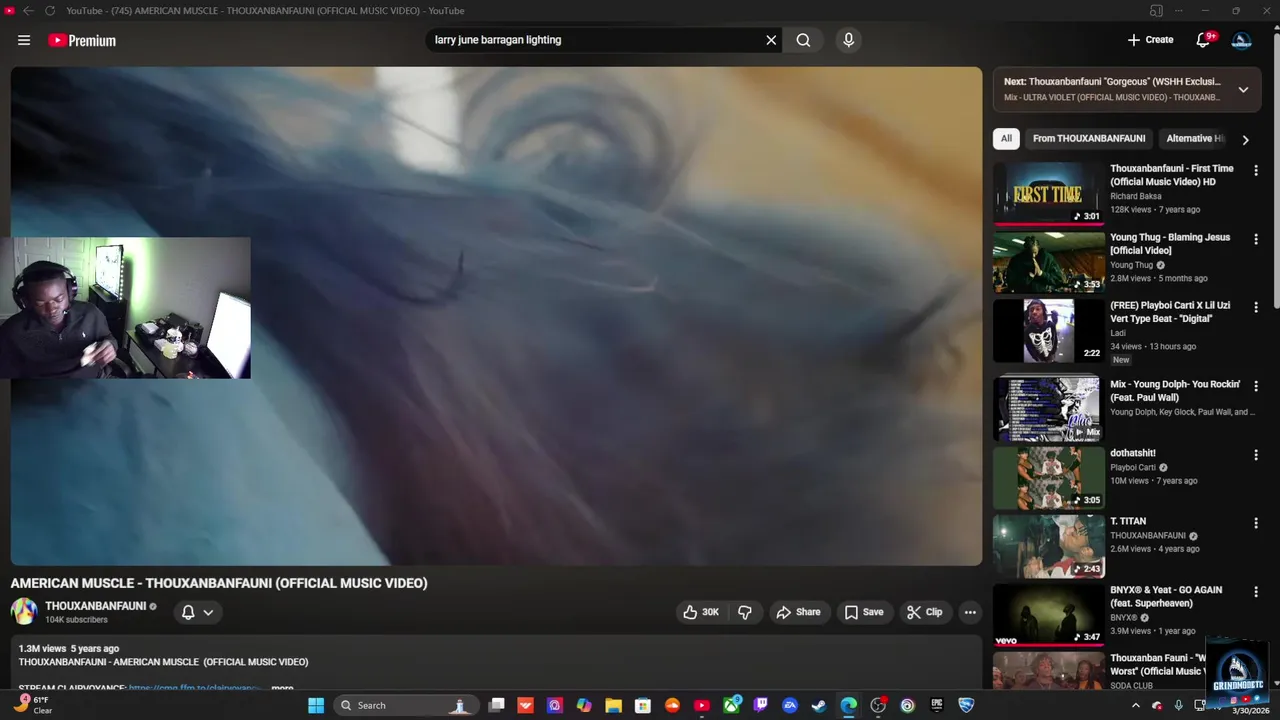
Task: Open Mix - Young Dolph You Rockin' title
Action: click(x=1175, y=391)
